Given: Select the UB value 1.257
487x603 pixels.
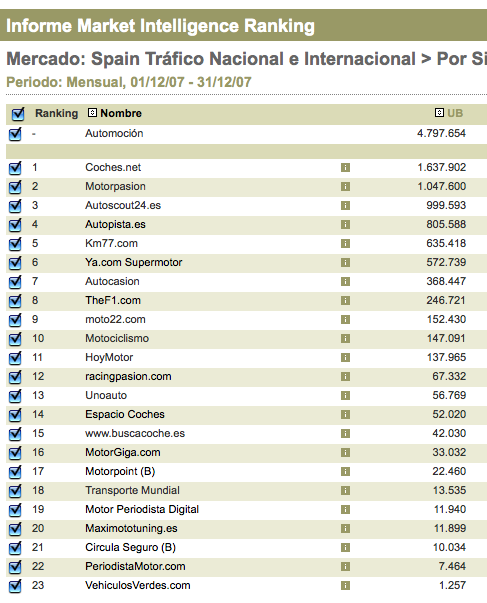Looking at the screenshot, I should [x=452, y=585].
